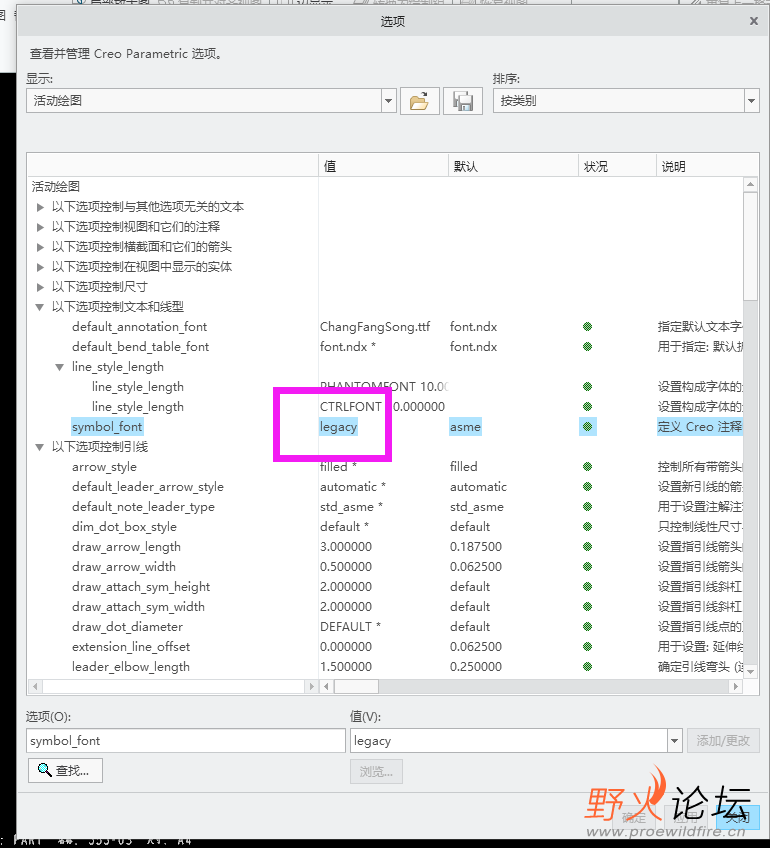Image resolution: width=770 pixels, height=848 pixels.
Task: Click the std_asme * value cell
Action: (x=351, y=507)
